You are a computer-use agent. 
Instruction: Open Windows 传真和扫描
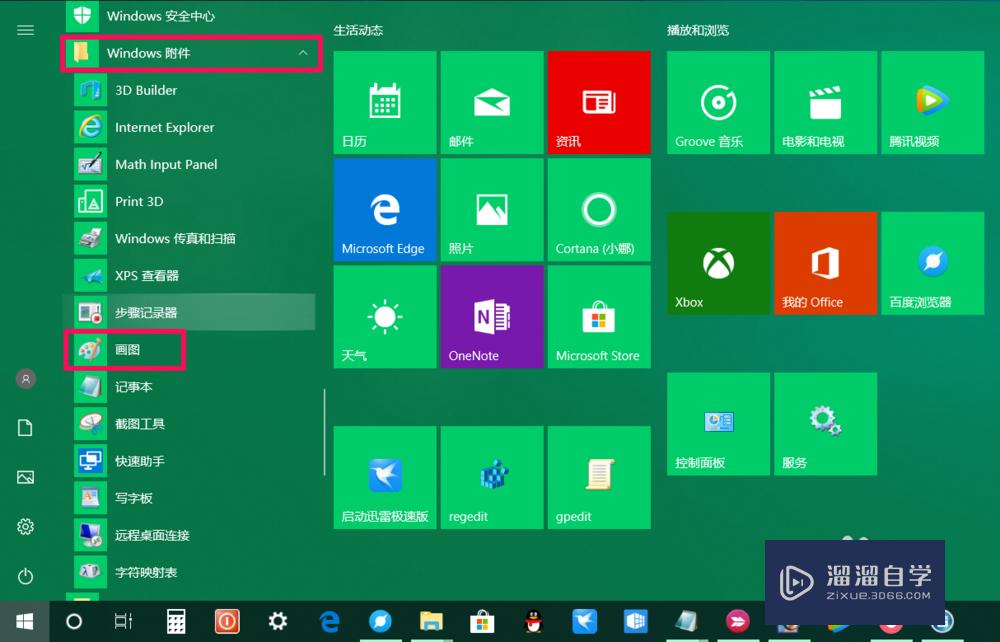(x=190, y=238)
